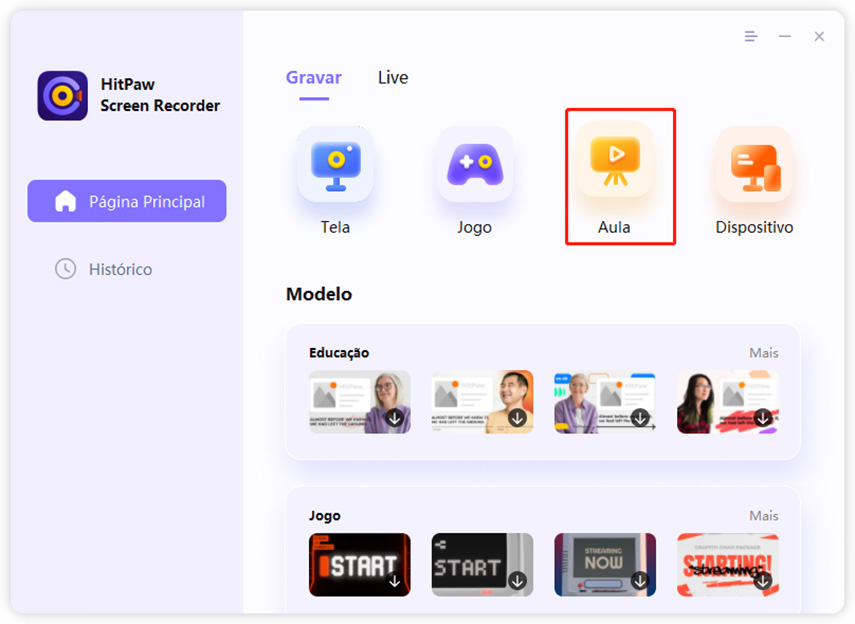
Task: Select the Streaming NOW game template
Action: [605, 565]
